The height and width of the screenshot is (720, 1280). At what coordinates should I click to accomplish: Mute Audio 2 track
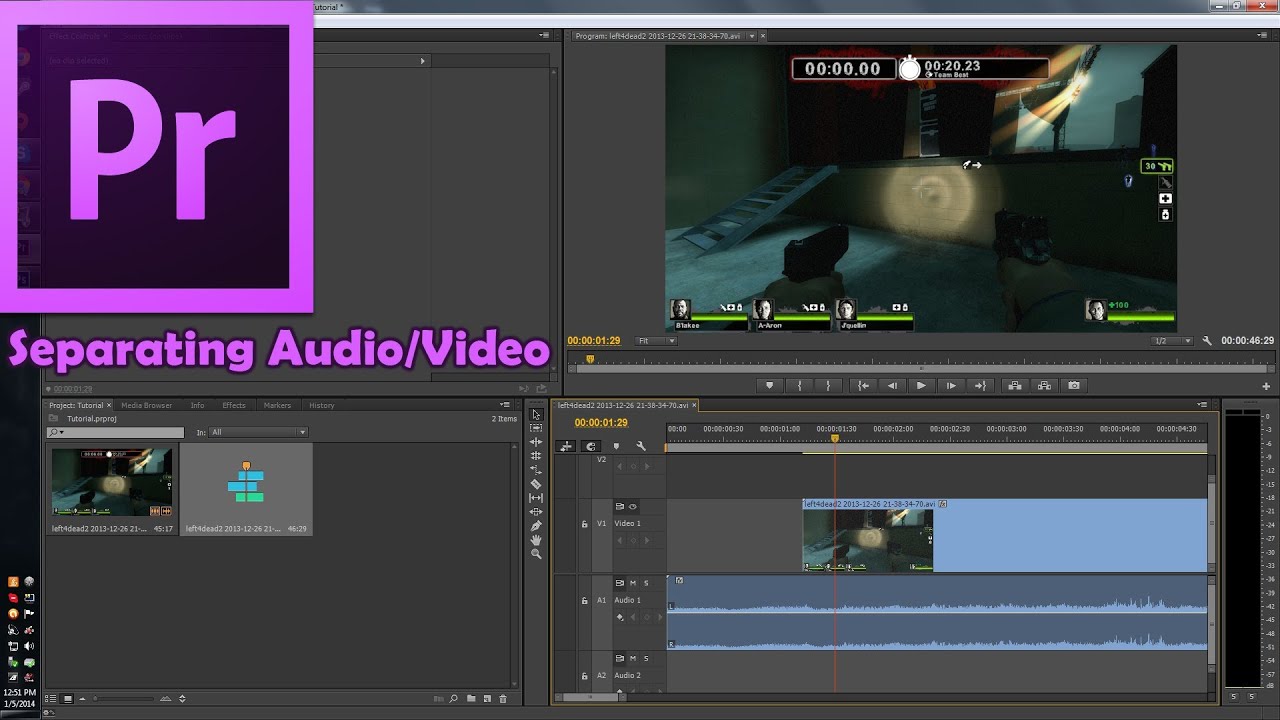(633, 659)
